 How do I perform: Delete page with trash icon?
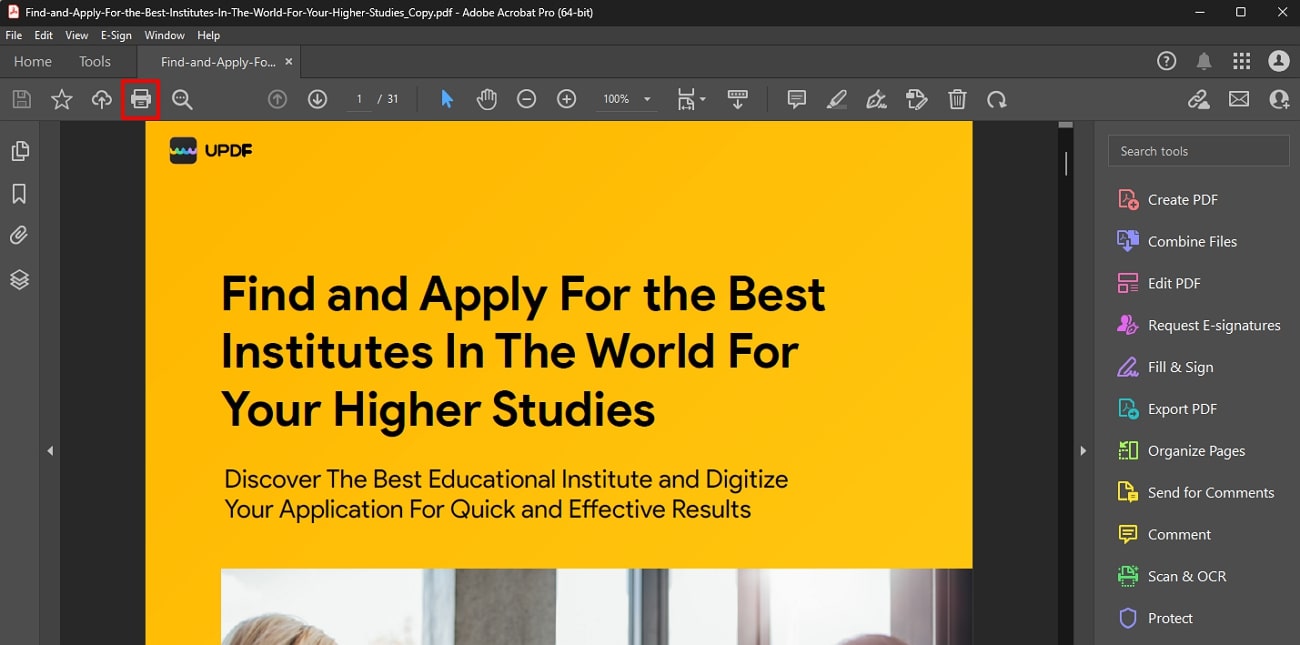pyautogui.click(x=957, y=99)
